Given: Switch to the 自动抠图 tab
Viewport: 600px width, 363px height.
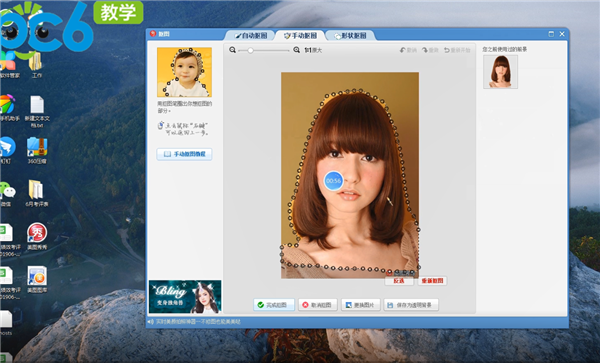Looking at the screenshot, I should [251, 36].
